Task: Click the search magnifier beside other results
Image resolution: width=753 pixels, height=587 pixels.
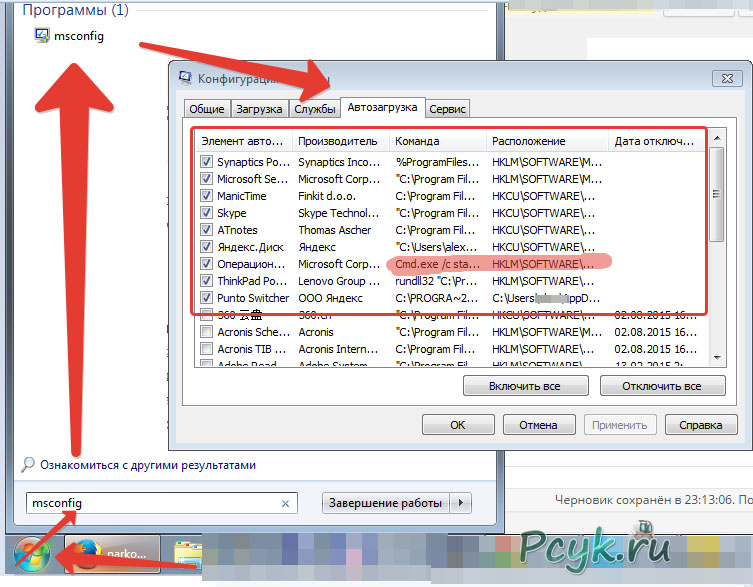Action: pos(28,465)
